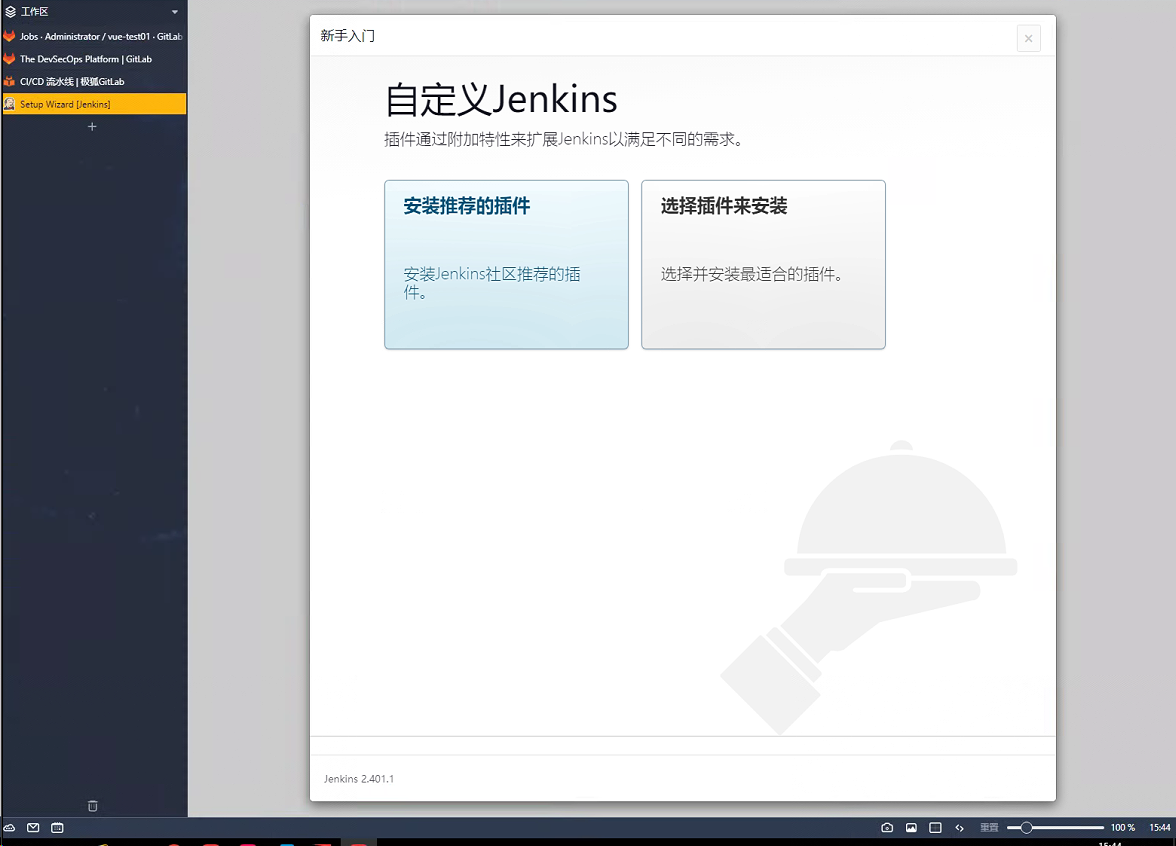Close the 新手入门 dialog with the X

click(1028, 38)
